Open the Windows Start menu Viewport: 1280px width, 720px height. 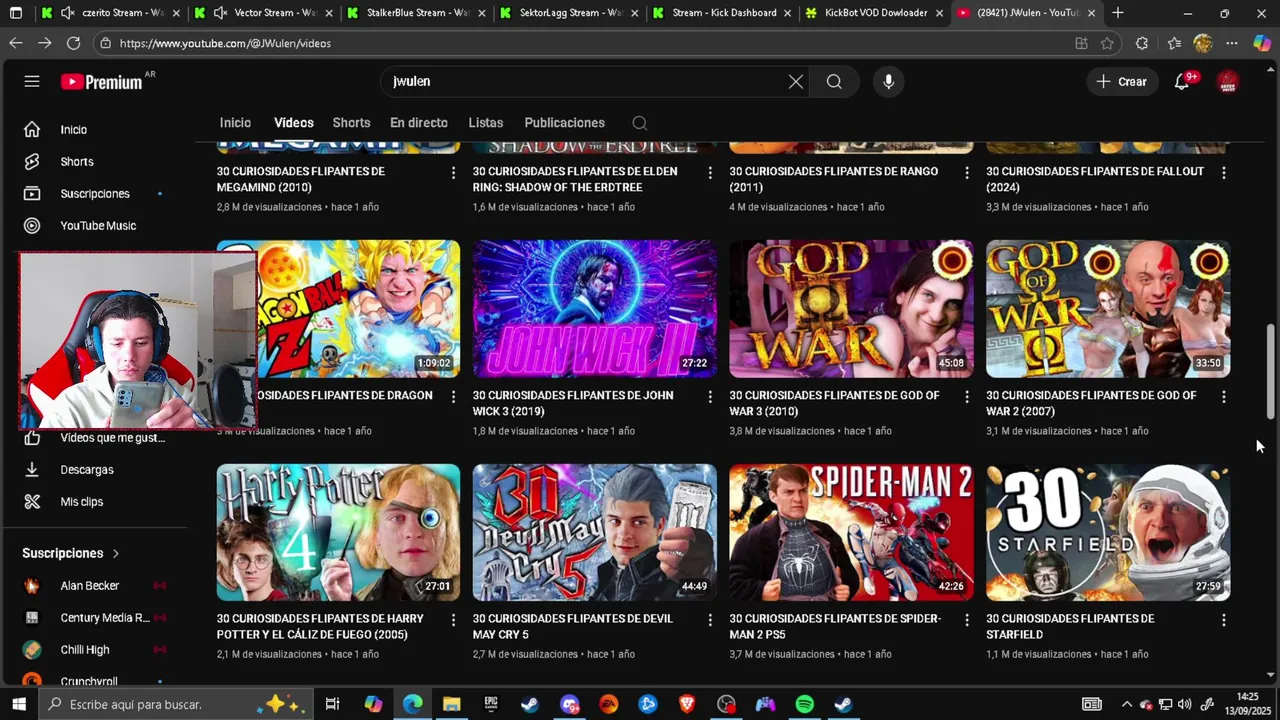(x=18, y=704)
